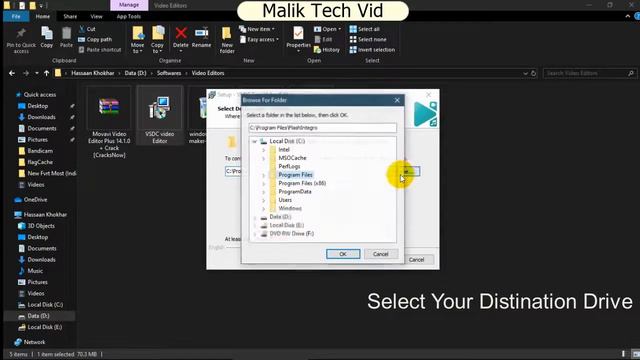Screen dimensions: 640x360
Task: Select OneDrive in the sidebar
Action: [36, 200]
